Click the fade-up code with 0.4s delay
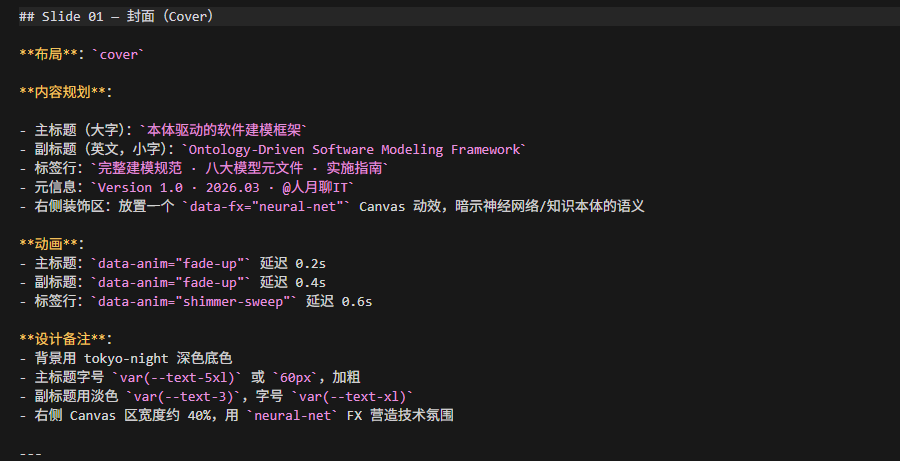The width and height of the screenshot is (900, 461). 171,282
